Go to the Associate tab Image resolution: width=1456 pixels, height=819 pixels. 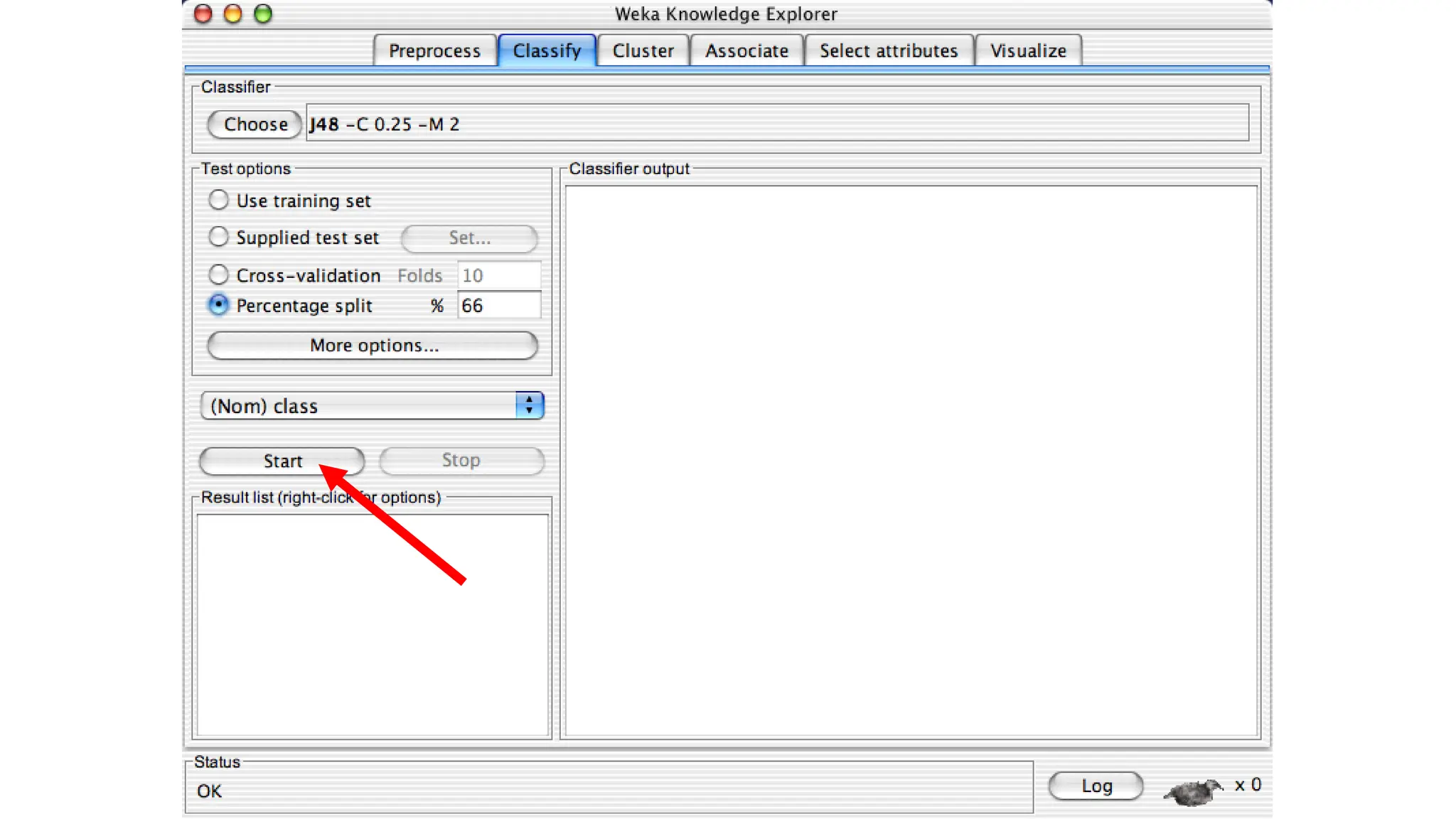pyautogui.click(x=746, y=50)
